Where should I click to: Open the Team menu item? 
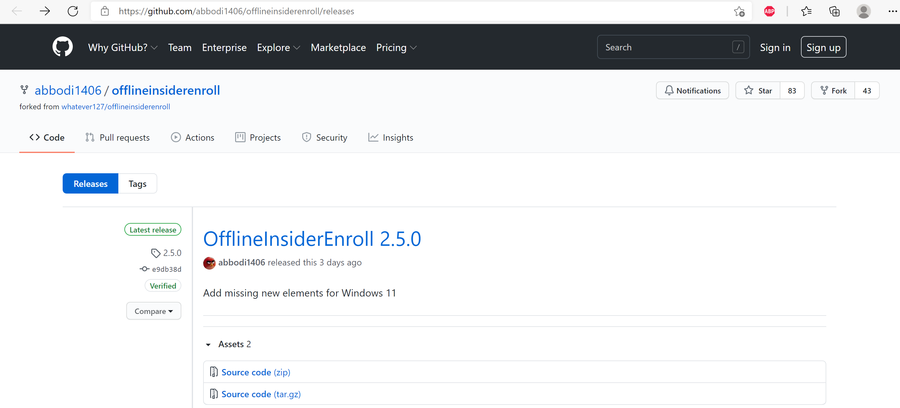coord(180,48)
